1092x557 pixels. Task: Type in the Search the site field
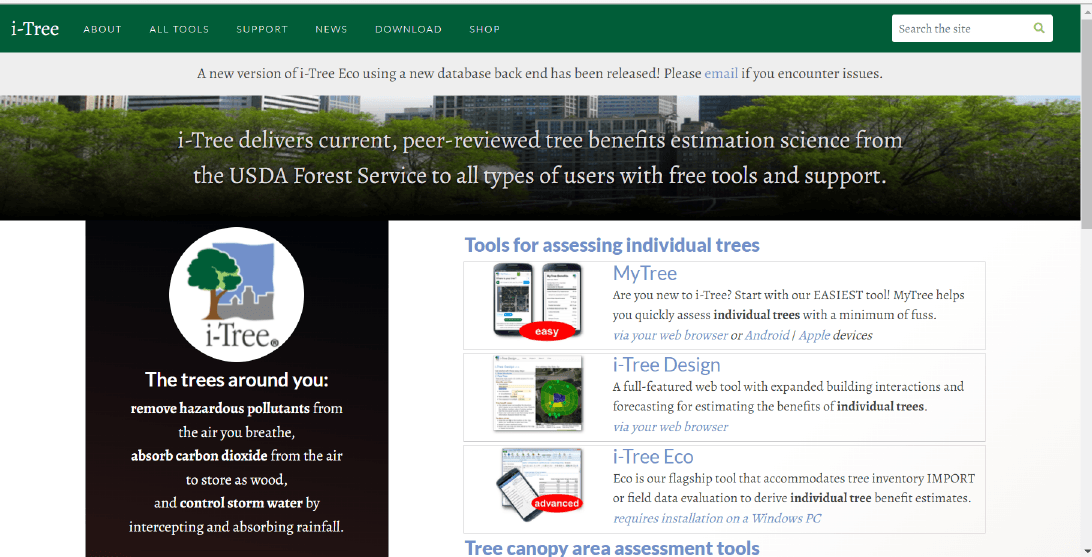click(960, 28)
